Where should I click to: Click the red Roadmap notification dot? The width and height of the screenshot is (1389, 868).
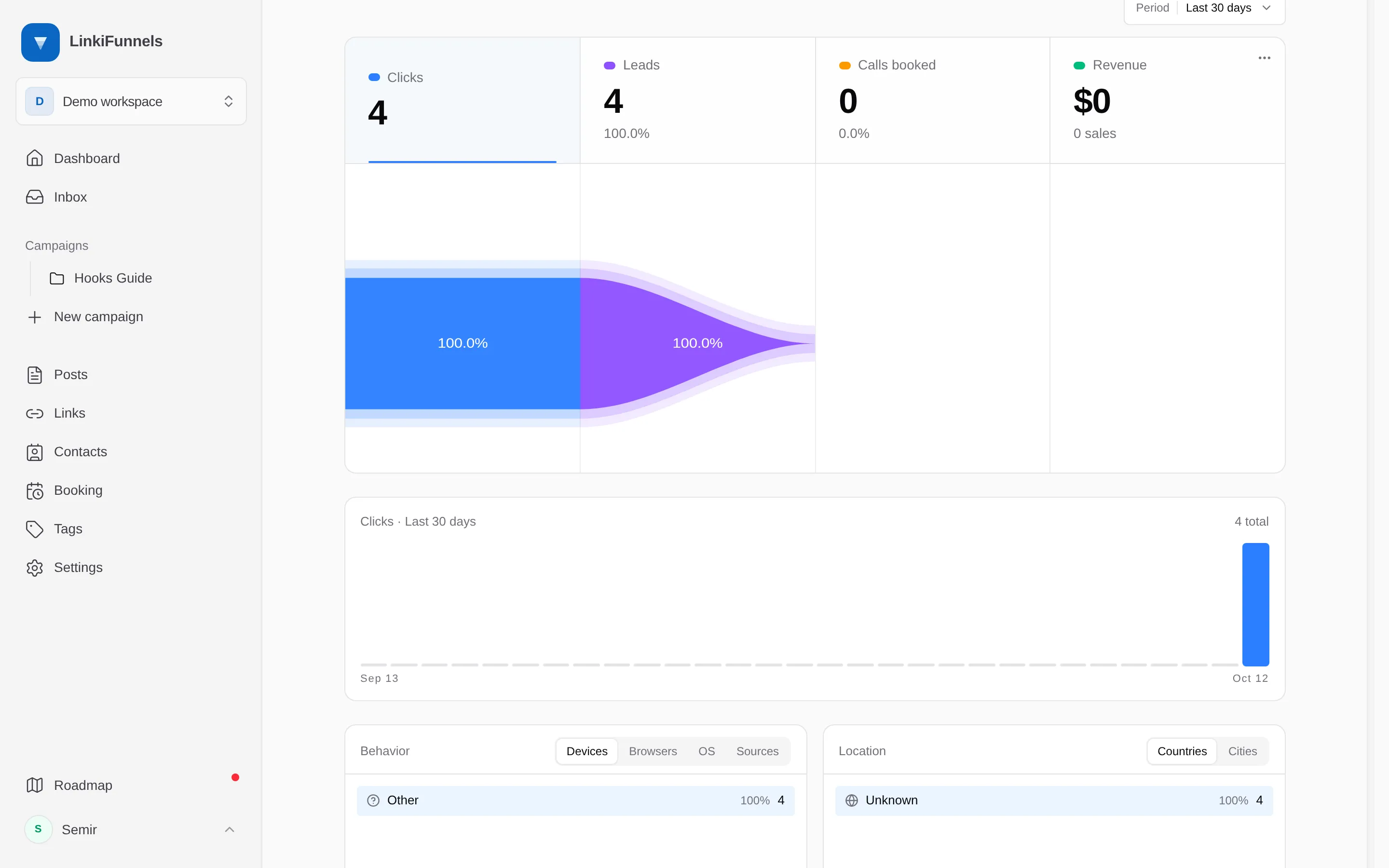coord(235,777)
